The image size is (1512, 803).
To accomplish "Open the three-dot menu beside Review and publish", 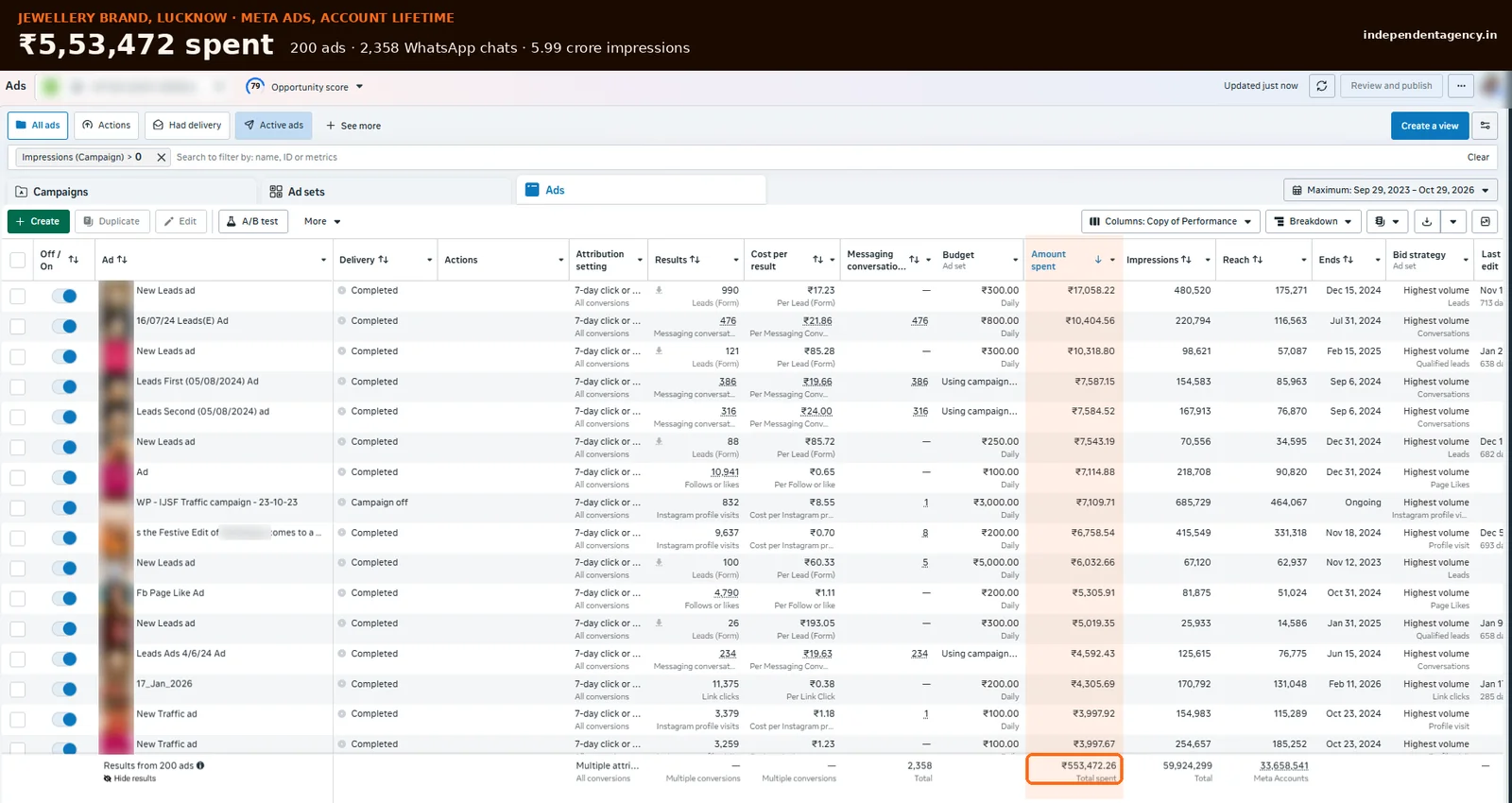I will (1461, 86).
